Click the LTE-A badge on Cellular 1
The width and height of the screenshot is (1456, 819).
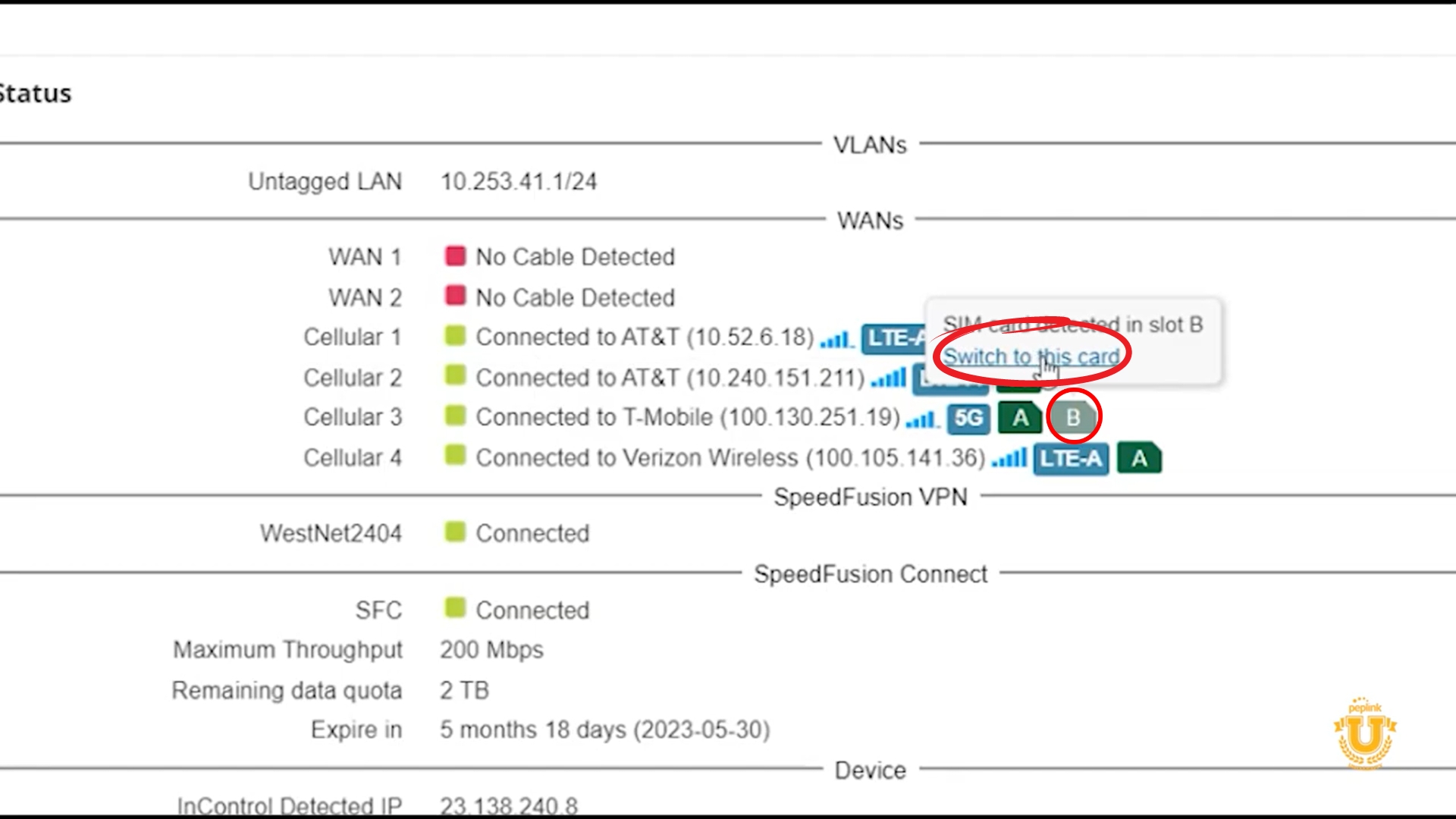click(895, 339)
